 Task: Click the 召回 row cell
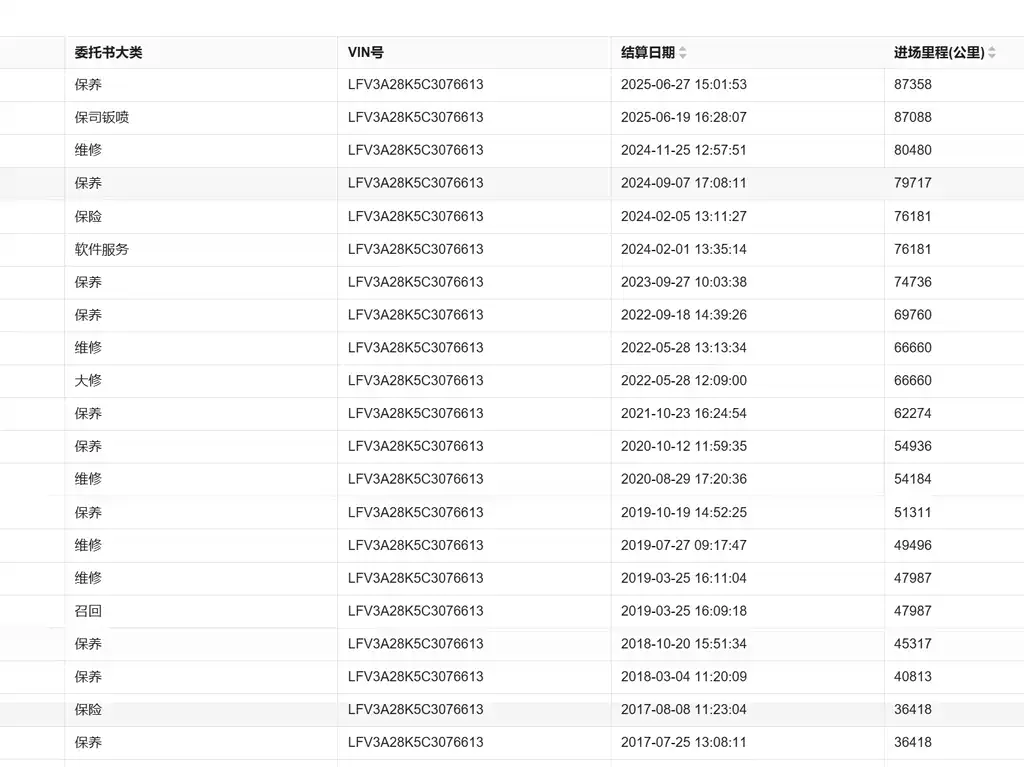click(x=88, y=611)
